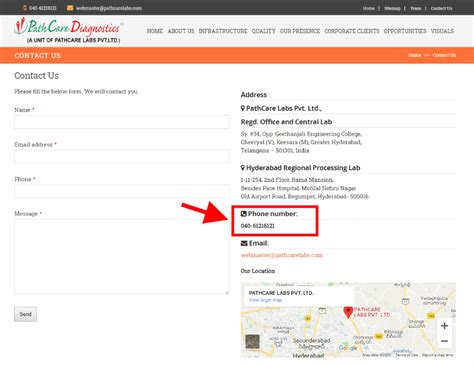Click the phone number 040-61216121 under Phone number

(258, 226)
